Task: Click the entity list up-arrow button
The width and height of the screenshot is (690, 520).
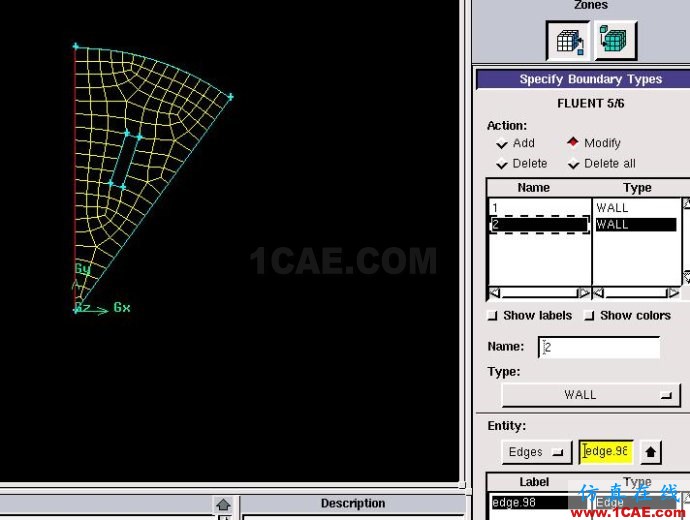Action: pyautogui.click(x=650, y=452)
